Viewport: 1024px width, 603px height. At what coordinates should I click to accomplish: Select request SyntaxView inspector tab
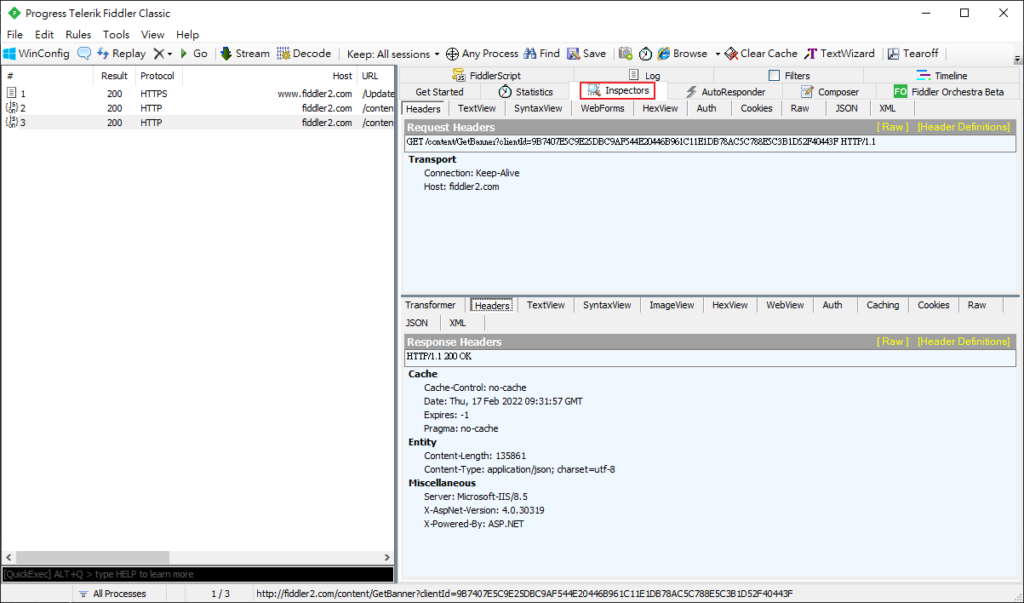click(537, 108)
